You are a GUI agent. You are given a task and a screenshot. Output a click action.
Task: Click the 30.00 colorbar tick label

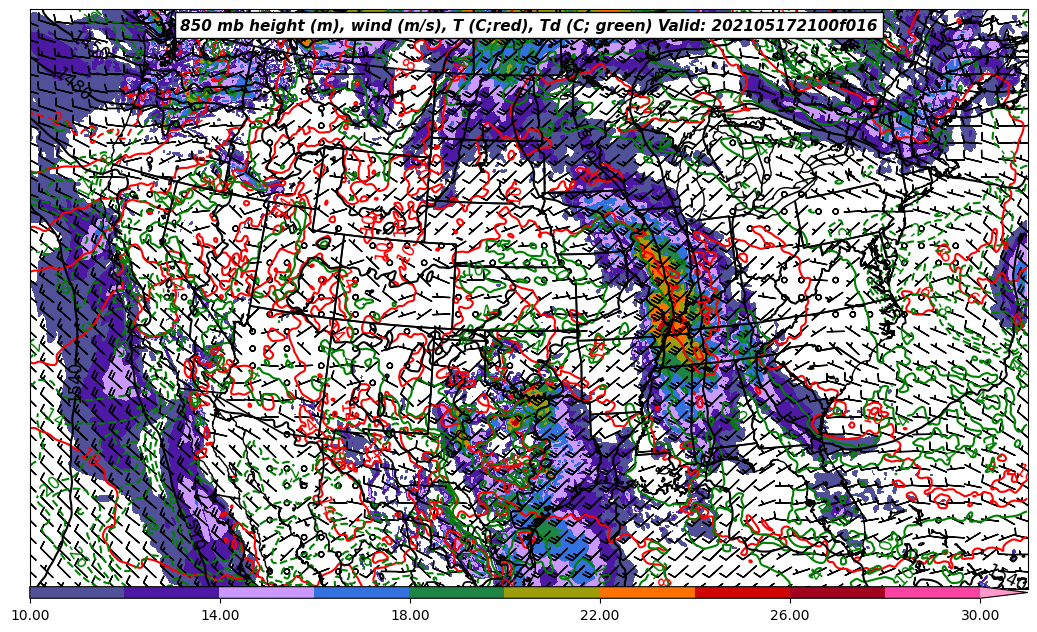click(x=980, y=616)
